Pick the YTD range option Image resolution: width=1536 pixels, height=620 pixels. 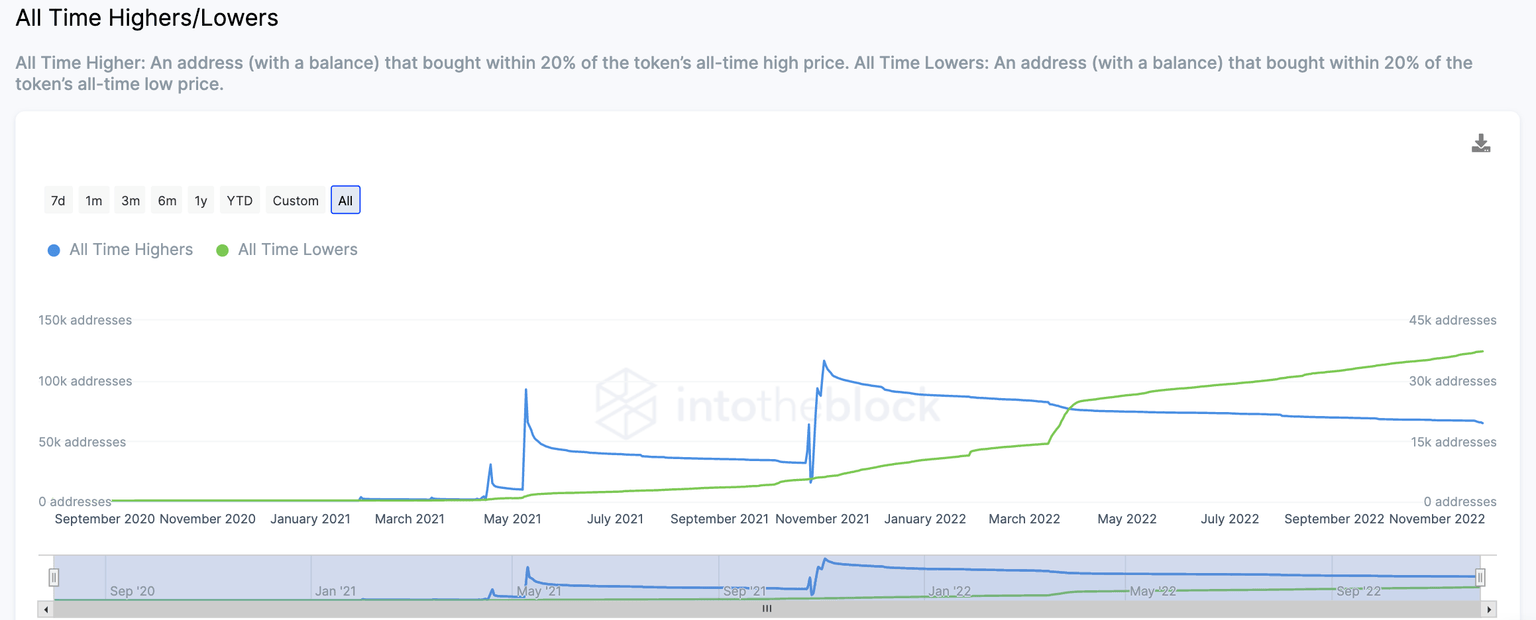tap(239, 201)
